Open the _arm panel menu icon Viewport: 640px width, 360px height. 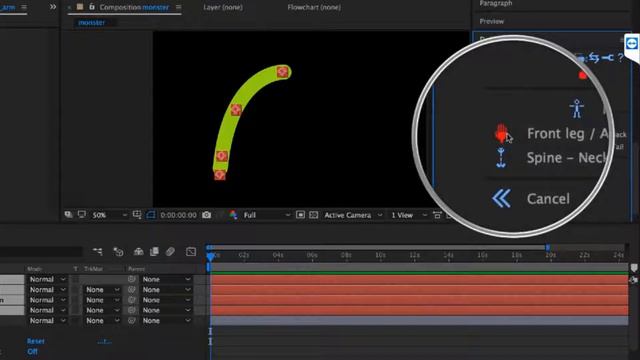24,7
